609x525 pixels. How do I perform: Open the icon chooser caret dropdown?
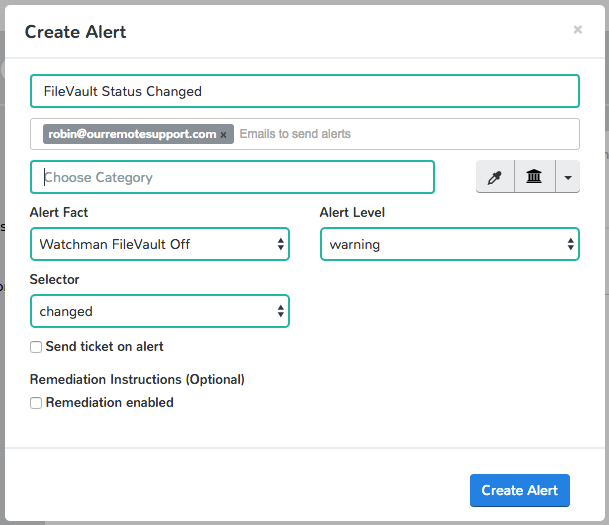pyautogui.click(x=568, y=177)
